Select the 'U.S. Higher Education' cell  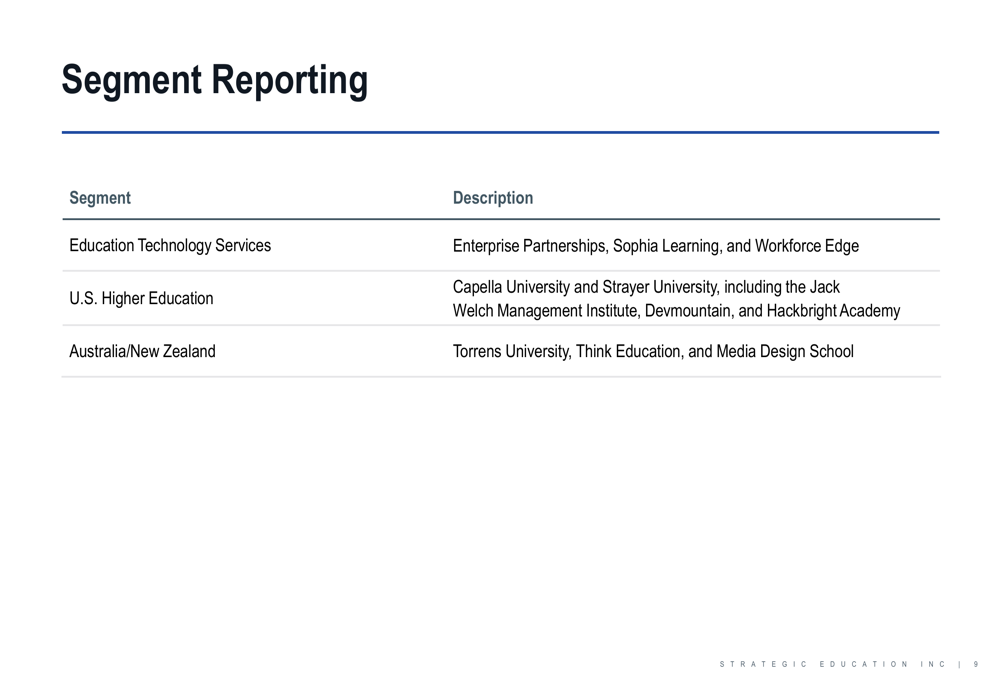[x=141, y=298]
